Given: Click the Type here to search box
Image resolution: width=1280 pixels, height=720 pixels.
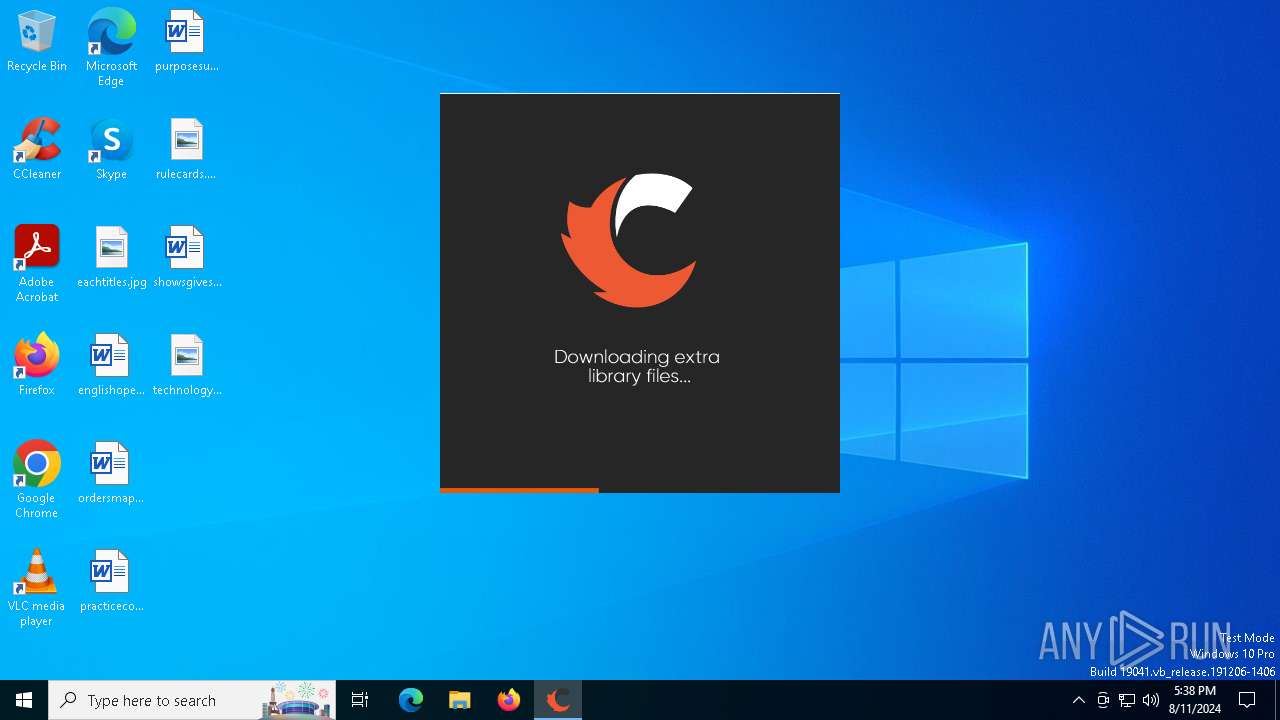Looking at the screenshot, I should click(x=192, y=700).
